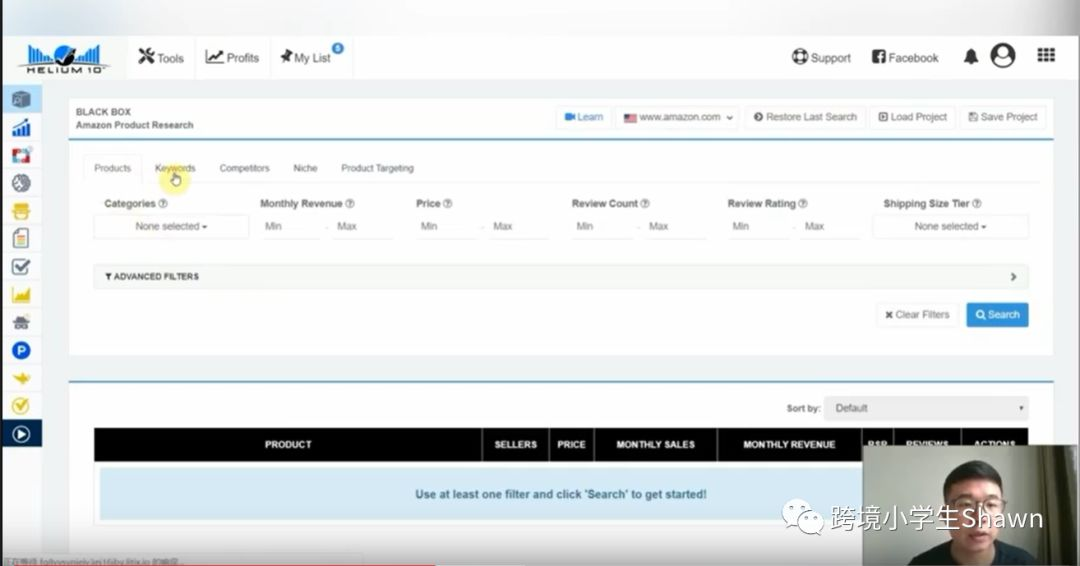Open the gray spy hat sidebar tool
Viewport: 1080px width, 566px height.
point(21,322)
